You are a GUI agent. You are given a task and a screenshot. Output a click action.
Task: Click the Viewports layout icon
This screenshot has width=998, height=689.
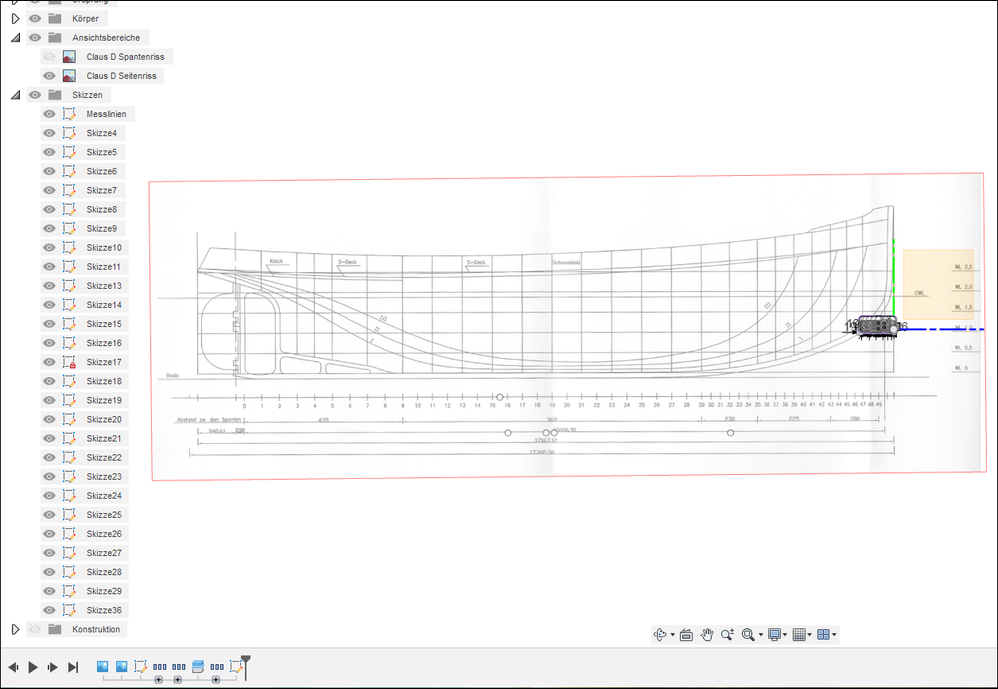click(823, 634)
